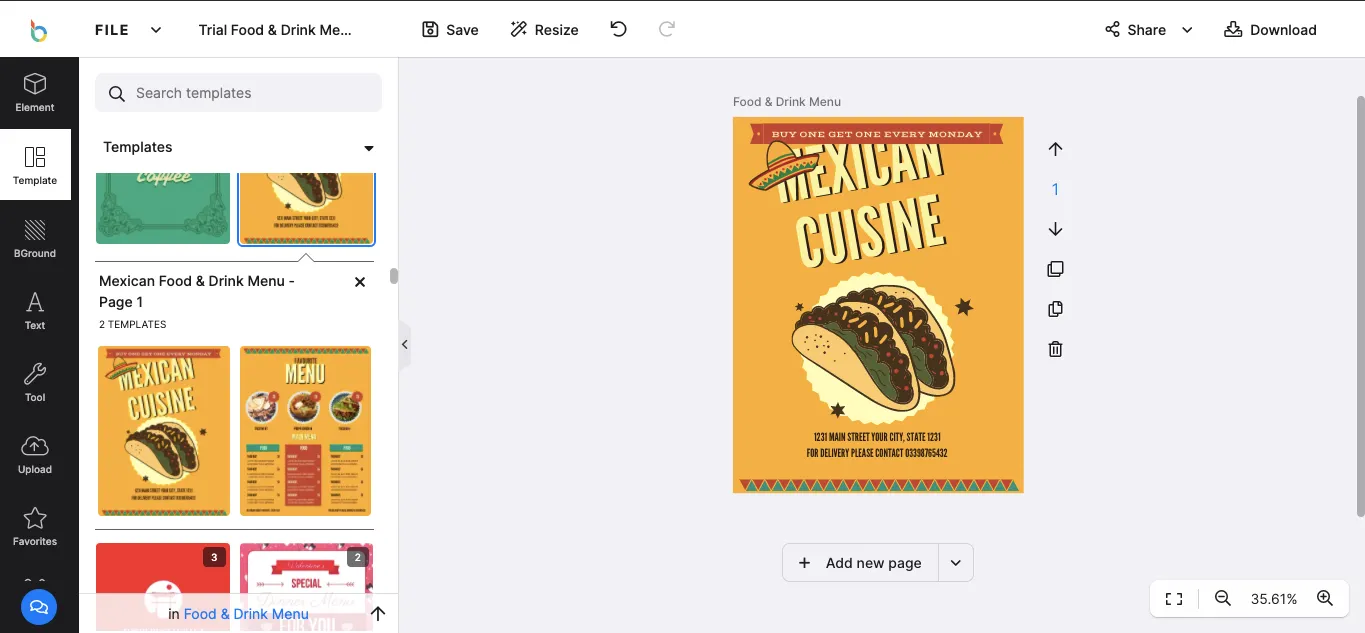Zoom in with magnifier plus icon
This screenshot has height=633, width=1365.
pos(1325,598)
